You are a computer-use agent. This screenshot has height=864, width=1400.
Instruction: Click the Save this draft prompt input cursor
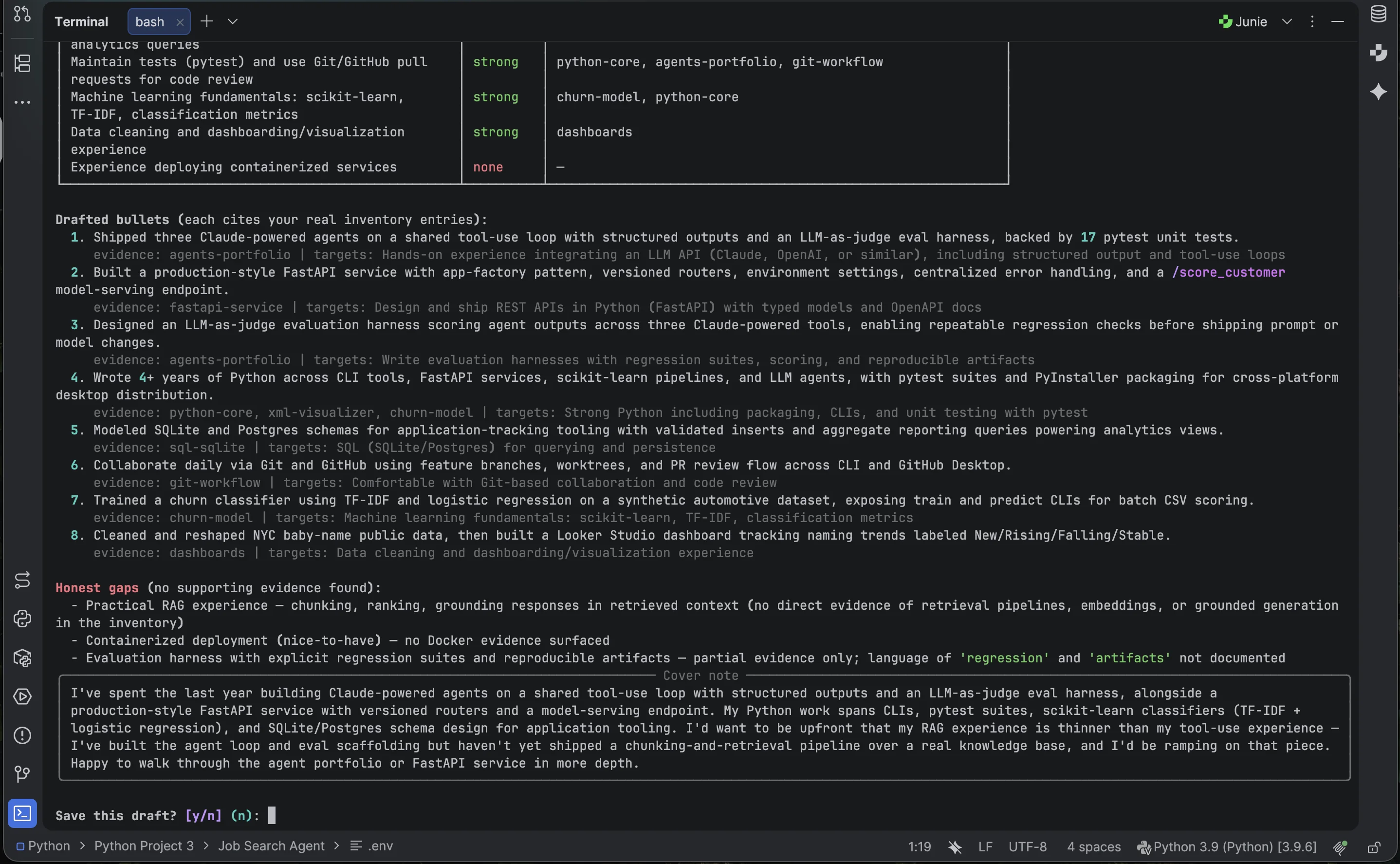272,815
